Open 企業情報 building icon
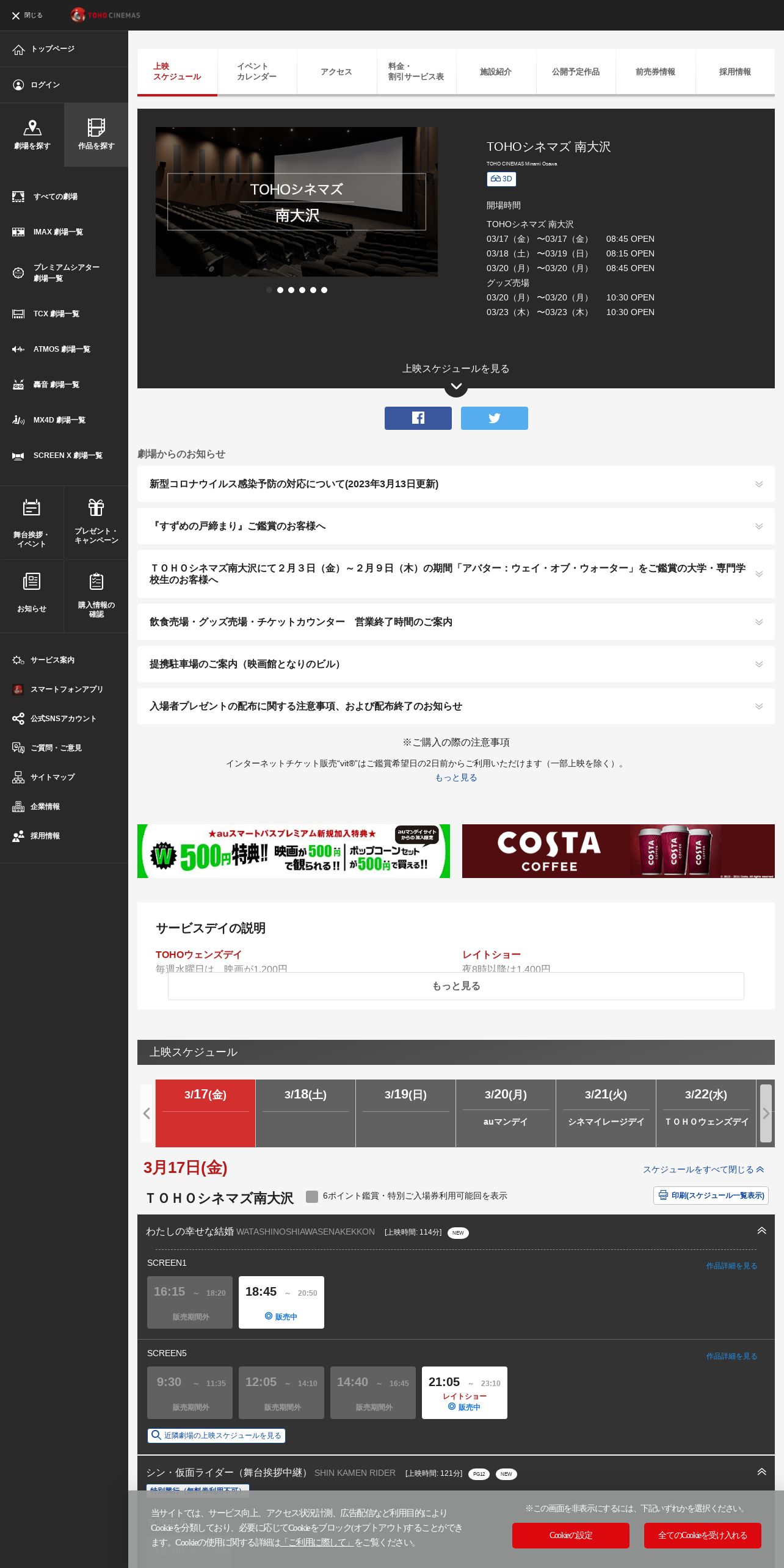Screen dimensions: 784x1568 click(x=18, y=807)
